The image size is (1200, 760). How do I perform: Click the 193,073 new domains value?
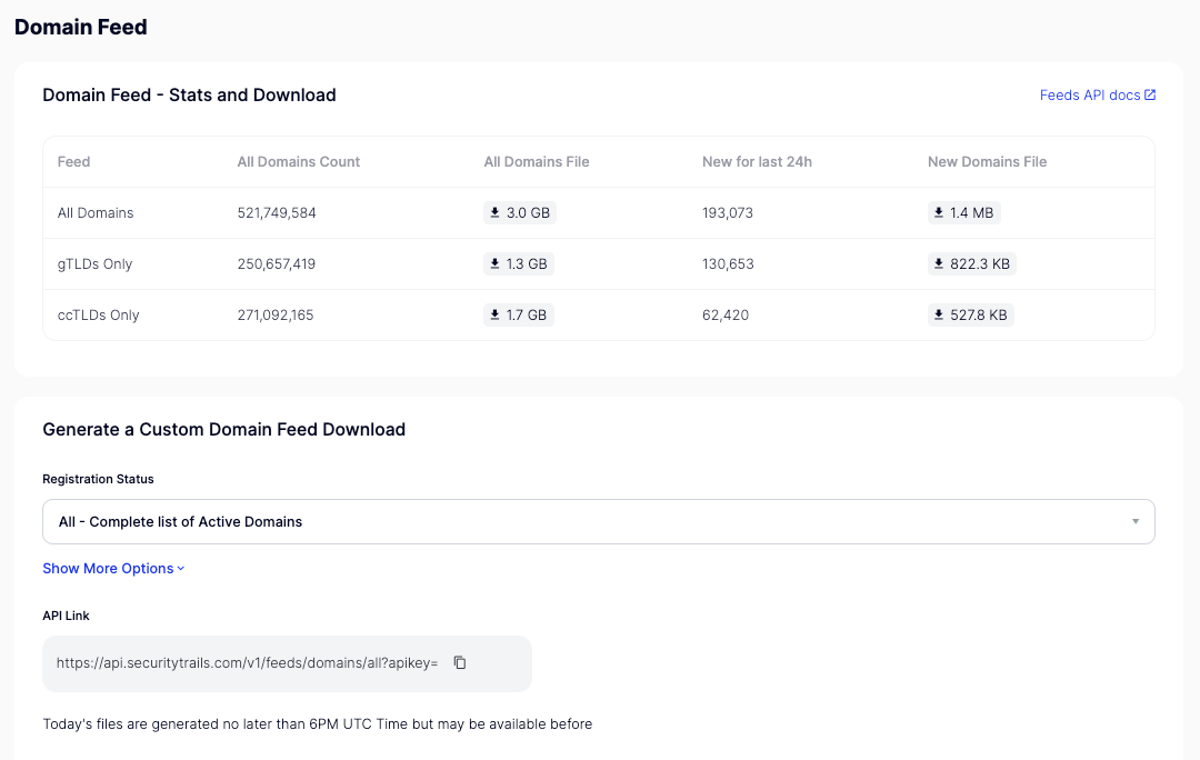pyautogui.click(x=728, y=213)
